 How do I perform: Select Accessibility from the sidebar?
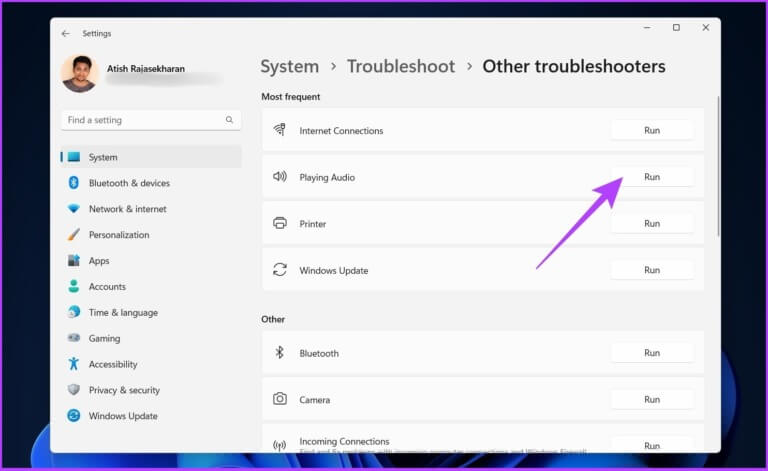113,364
